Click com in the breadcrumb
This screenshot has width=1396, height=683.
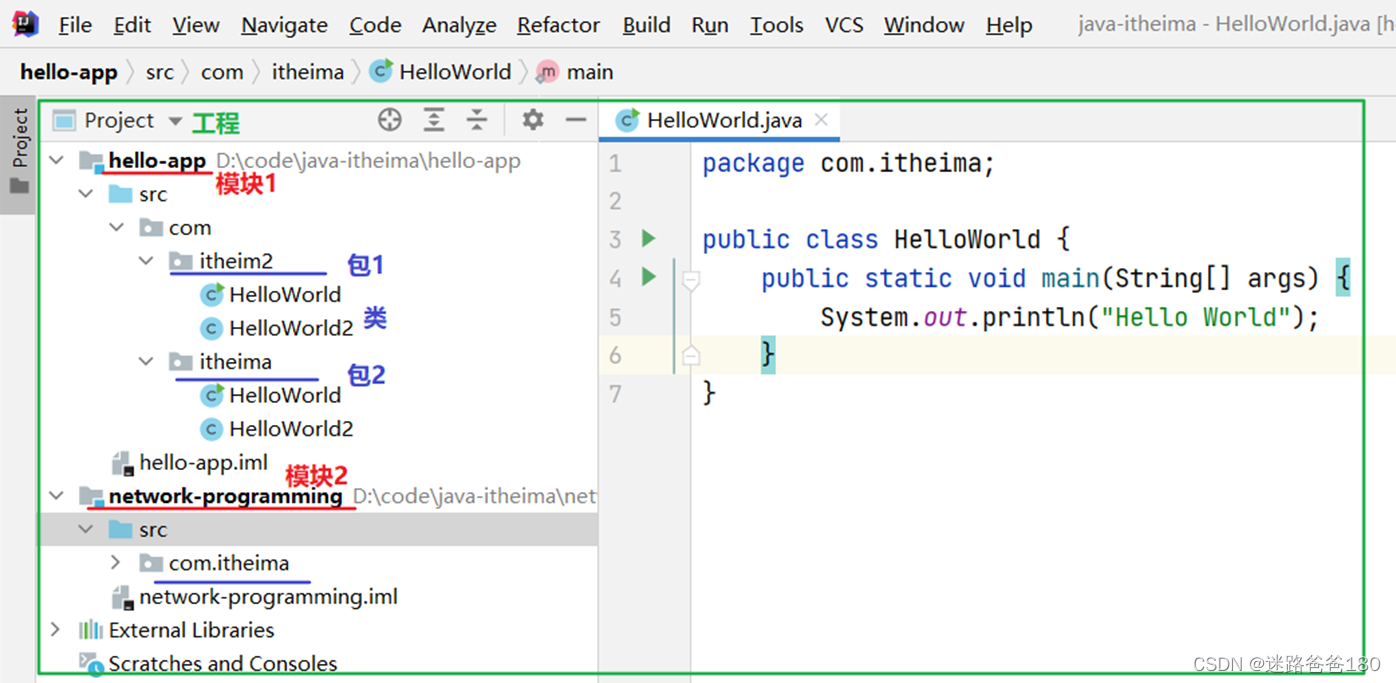point(222,72)
